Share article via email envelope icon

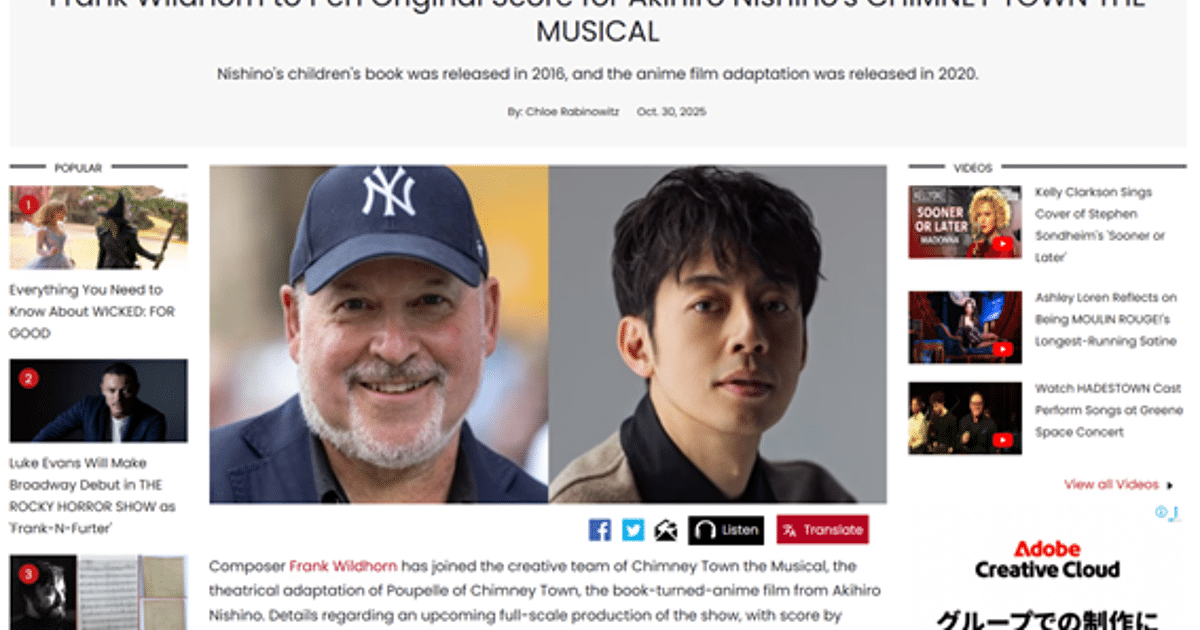[666, 530]
